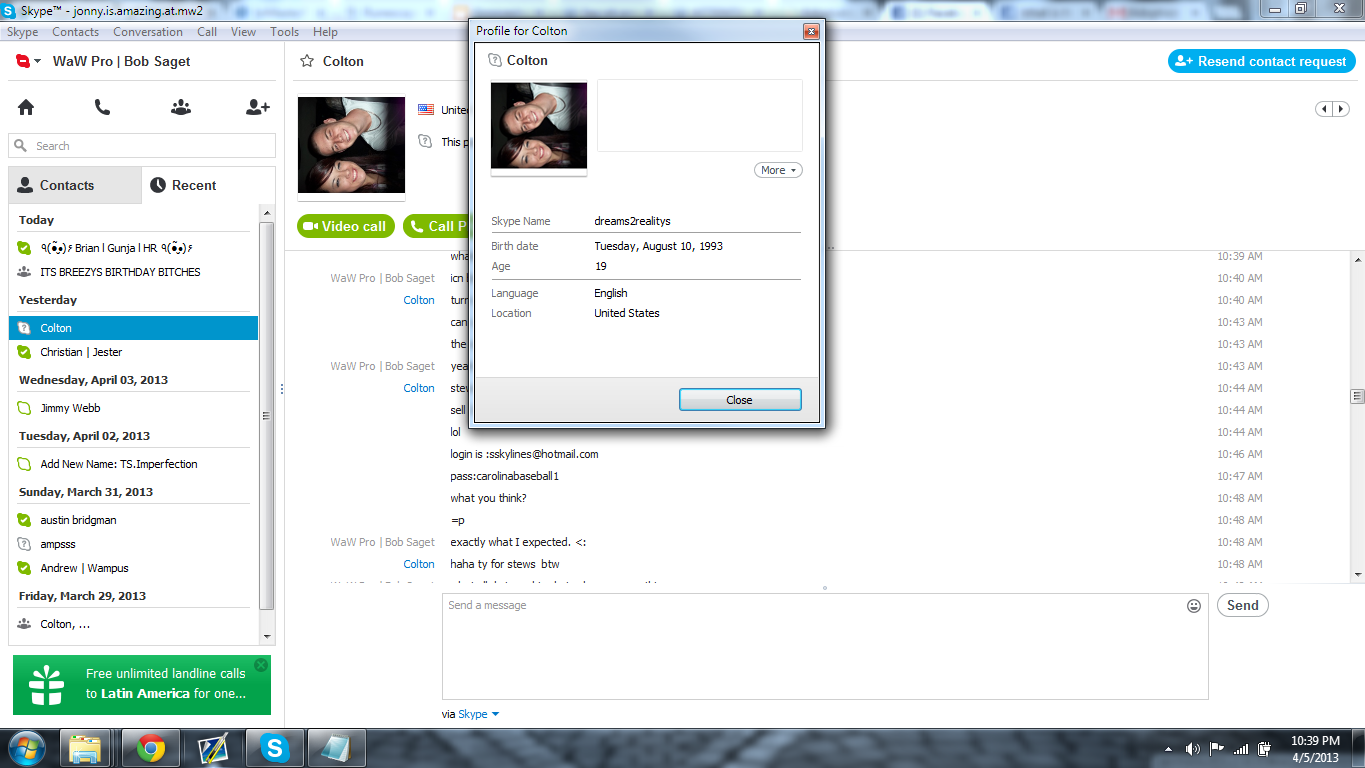Click the Search contacts field

[142, 146]
